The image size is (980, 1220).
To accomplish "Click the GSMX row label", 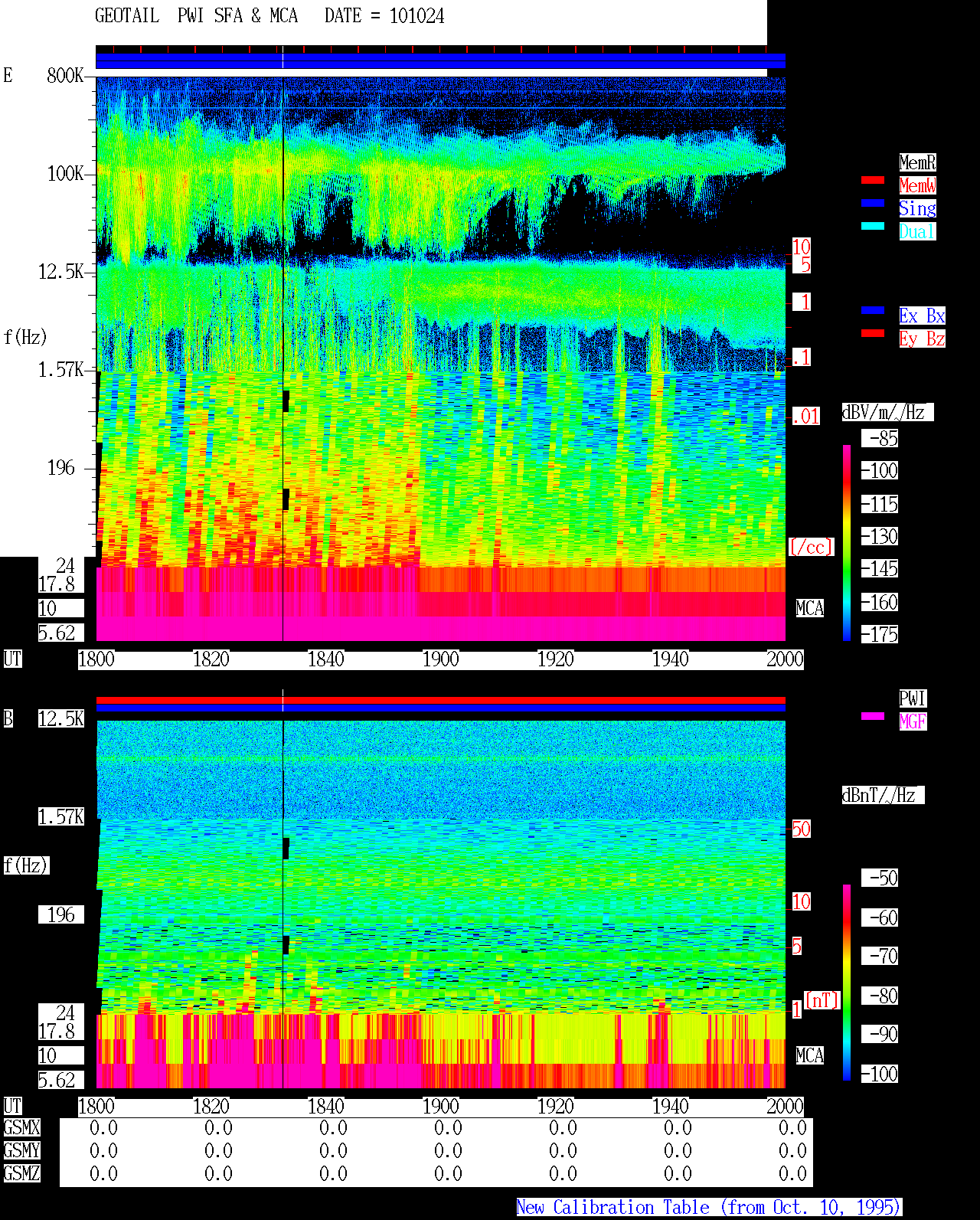I will (21, 1127).
